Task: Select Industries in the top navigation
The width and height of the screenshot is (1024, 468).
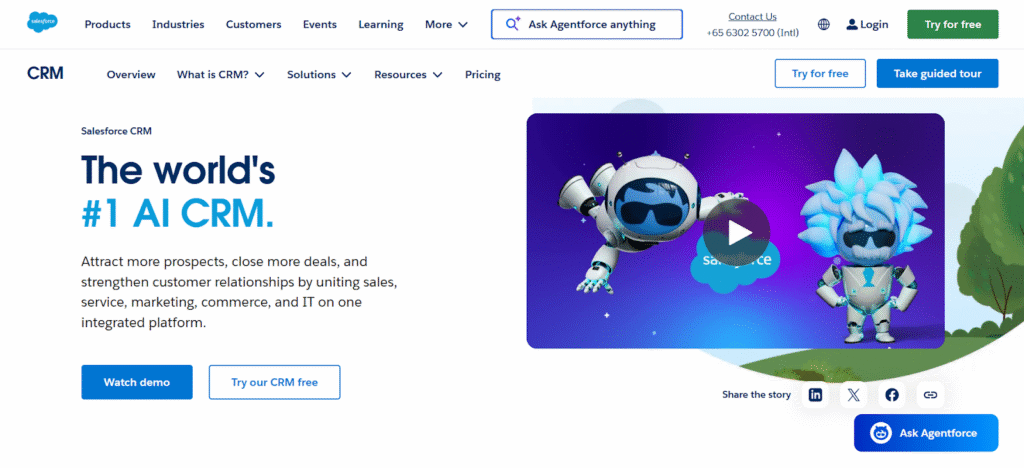Action: tap(178, 24)
